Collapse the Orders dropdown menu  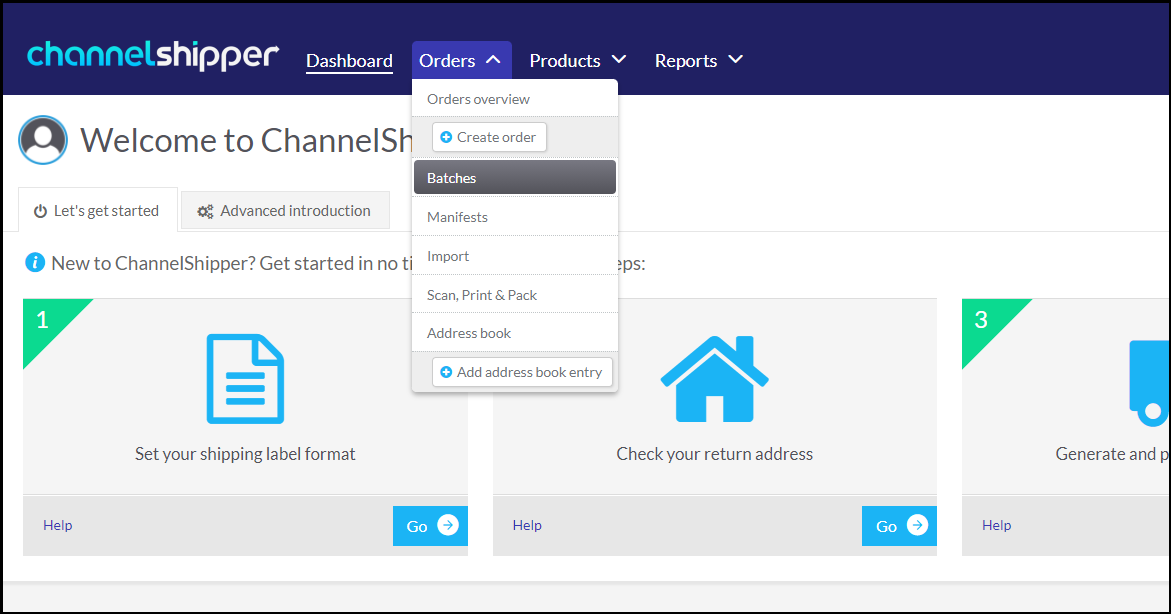click(x=461, y=61)
